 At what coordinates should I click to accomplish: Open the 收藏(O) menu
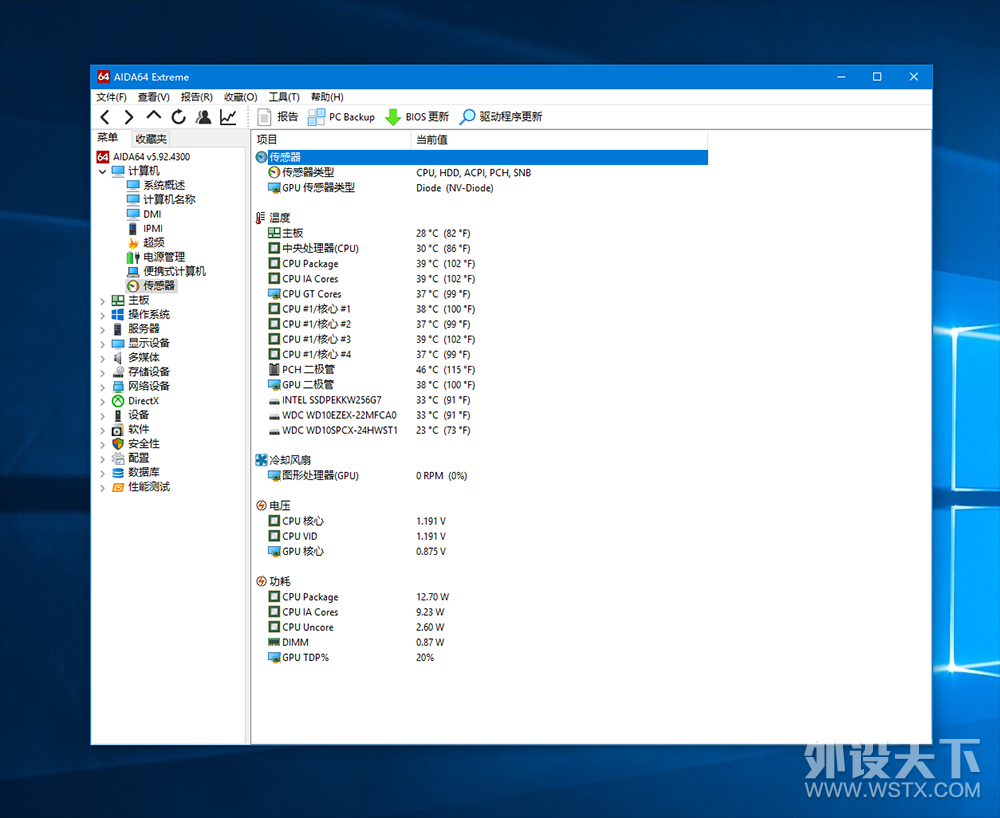coord(240,97)
